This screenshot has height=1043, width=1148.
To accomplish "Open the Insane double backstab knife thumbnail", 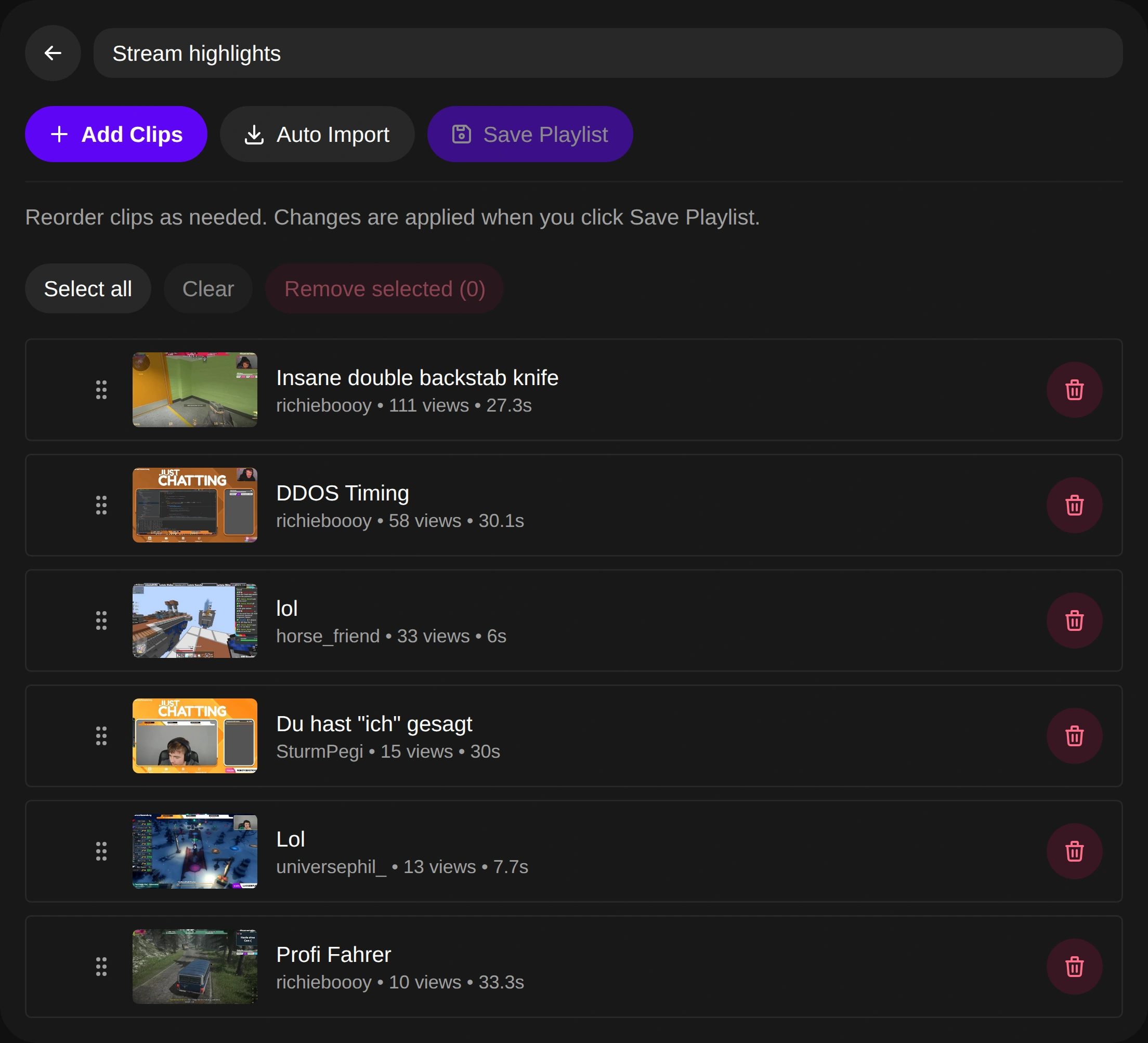I will pyautogui.click(x=195, y=390).
